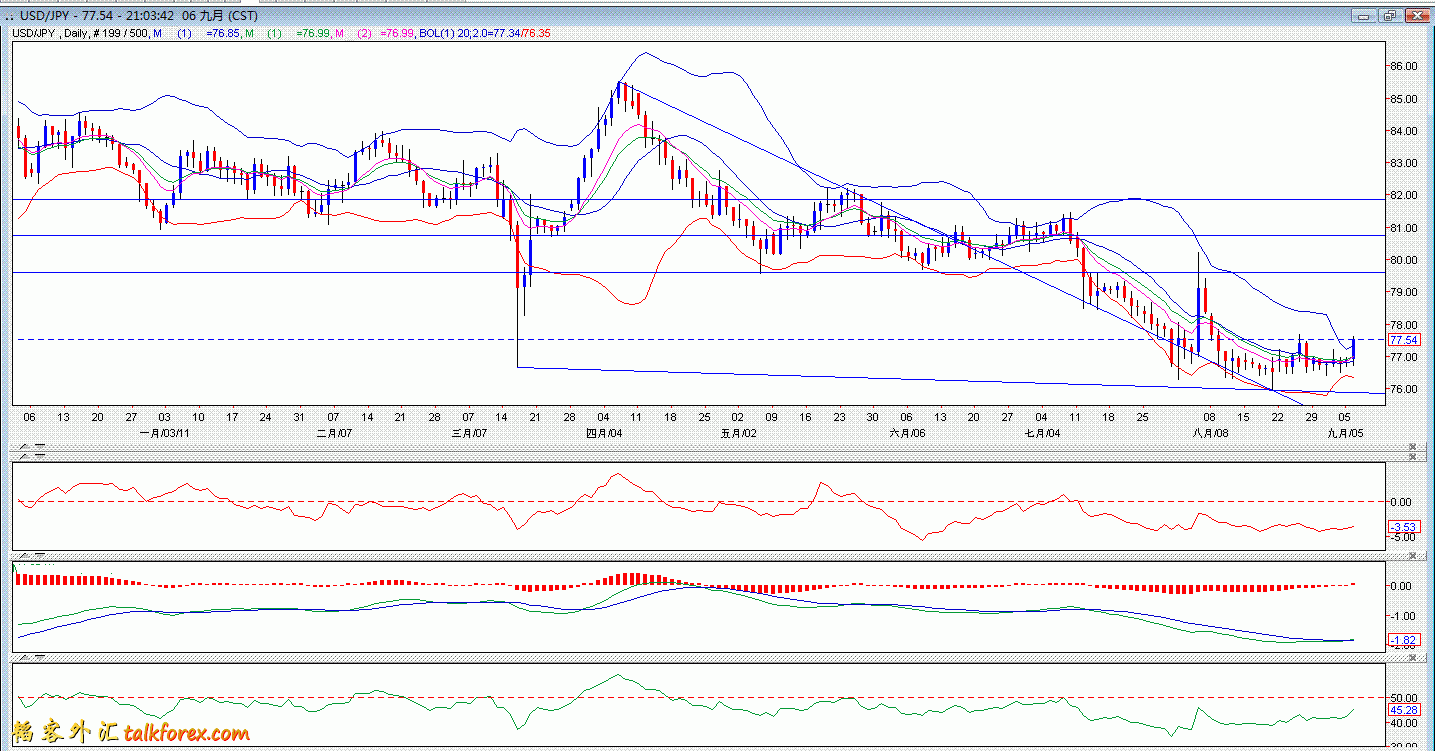The width and height of the screenshot is (1435, 751).
Task: Select the 'USD/JPY , Daily' header label
Action: 51,33
